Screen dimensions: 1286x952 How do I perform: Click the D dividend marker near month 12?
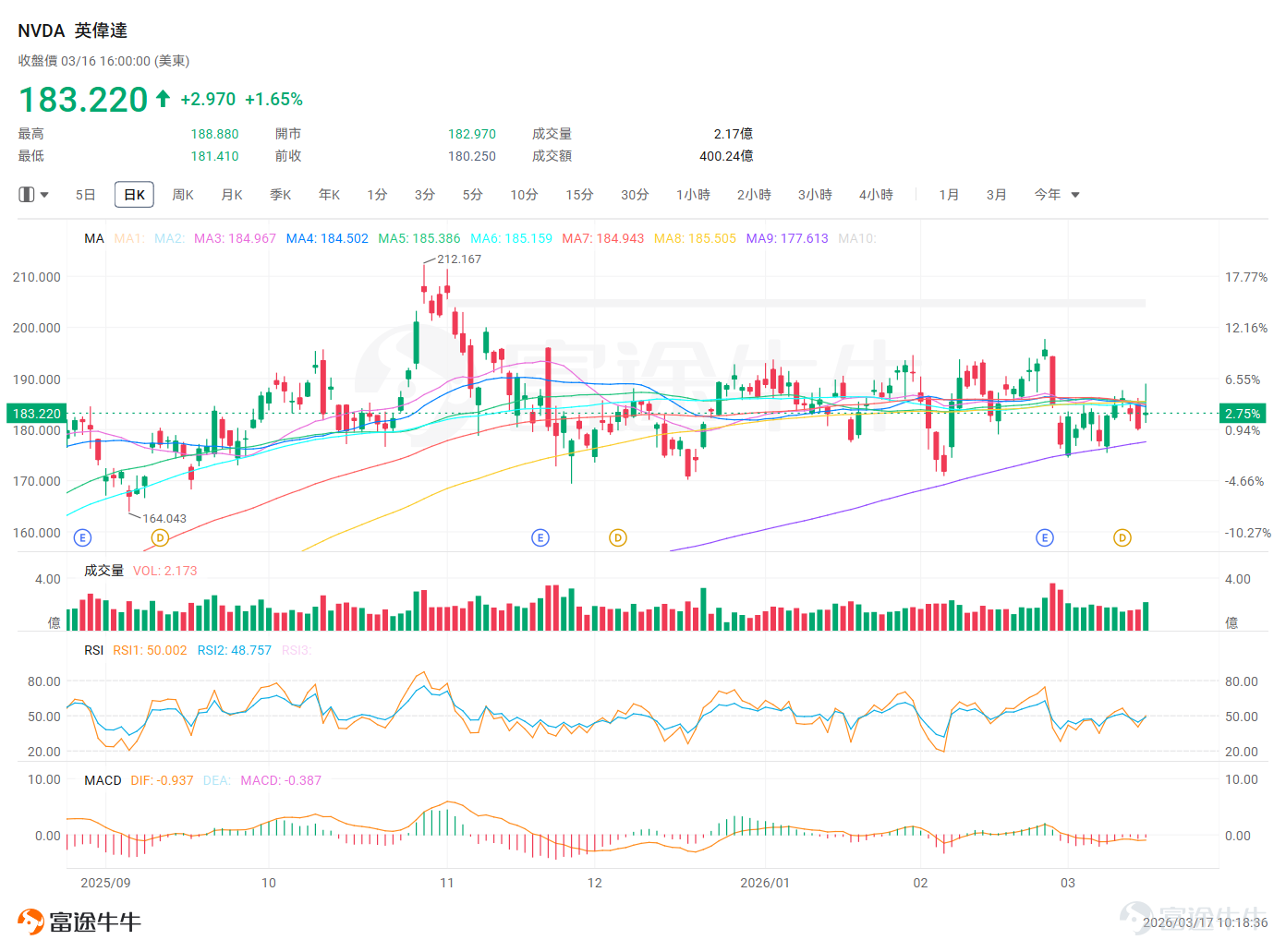(618, 537)
